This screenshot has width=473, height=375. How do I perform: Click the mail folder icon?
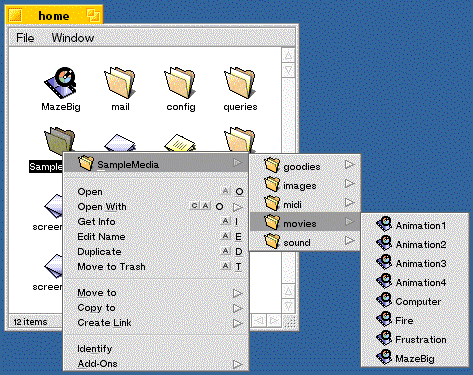[120, 83]
